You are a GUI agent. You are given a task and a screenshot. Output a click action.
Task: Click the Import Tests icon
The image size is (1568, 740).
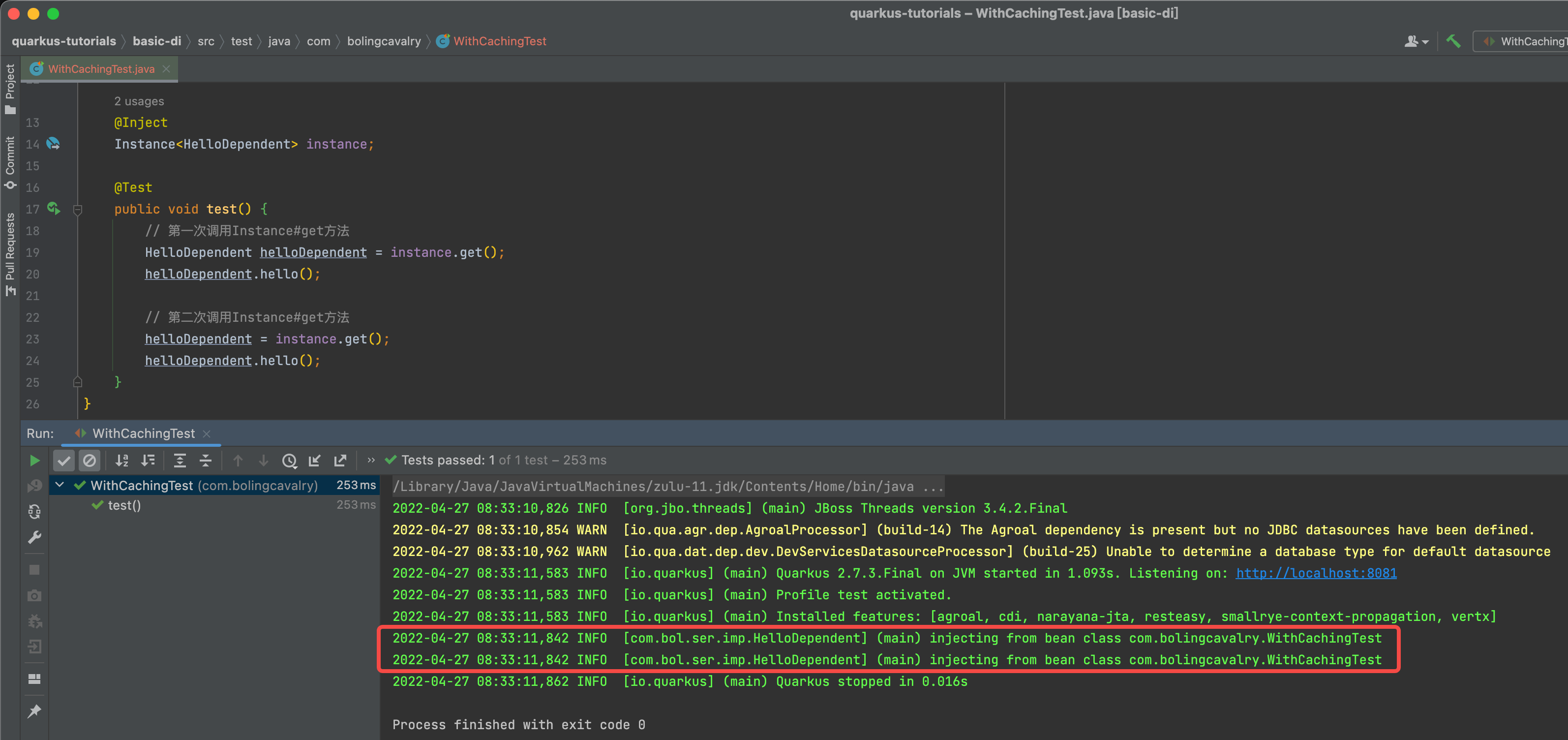(x=315, y=461)
